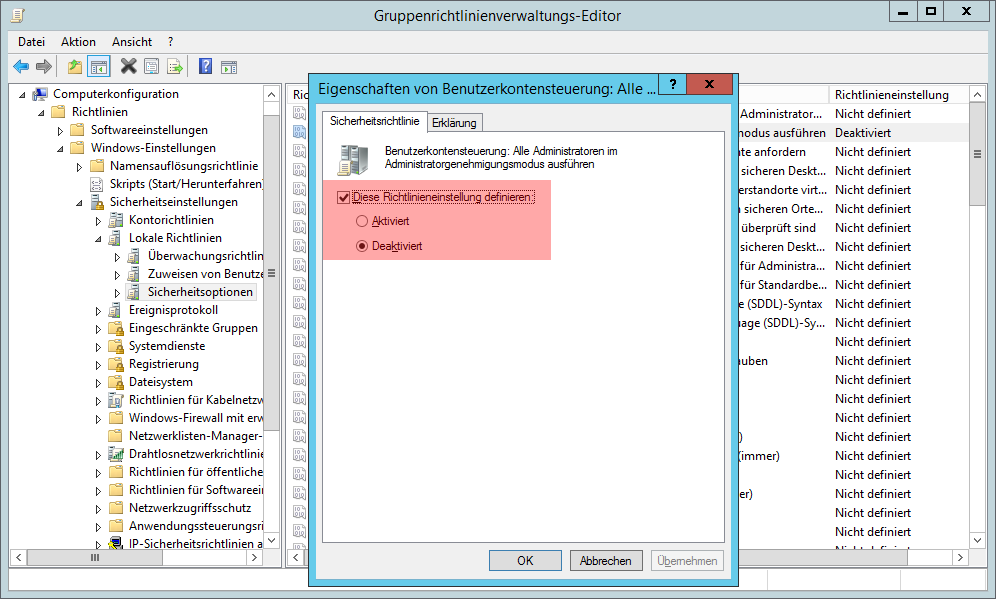Click the folder Up one level icon
This screenshot has height=599, width=996.
(75, 67)
